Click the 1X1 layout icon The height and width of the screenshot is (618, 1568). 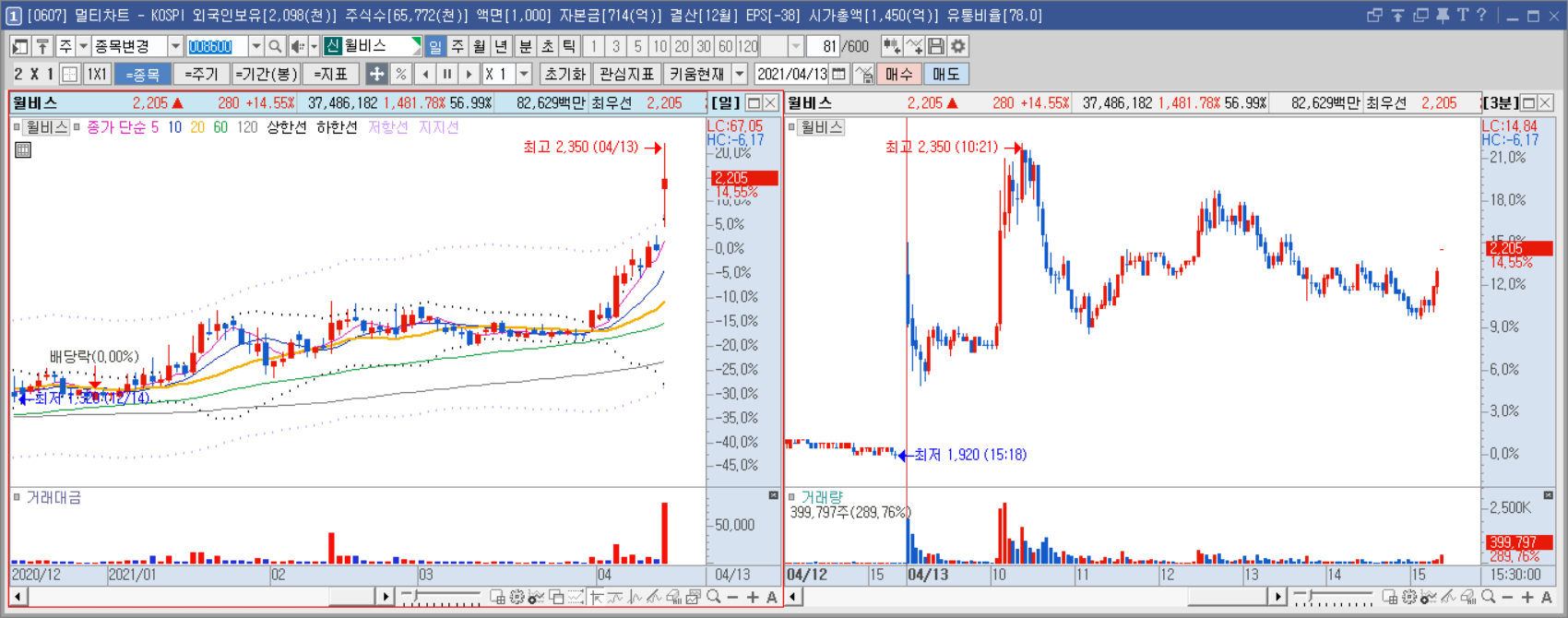click(96, 74)
